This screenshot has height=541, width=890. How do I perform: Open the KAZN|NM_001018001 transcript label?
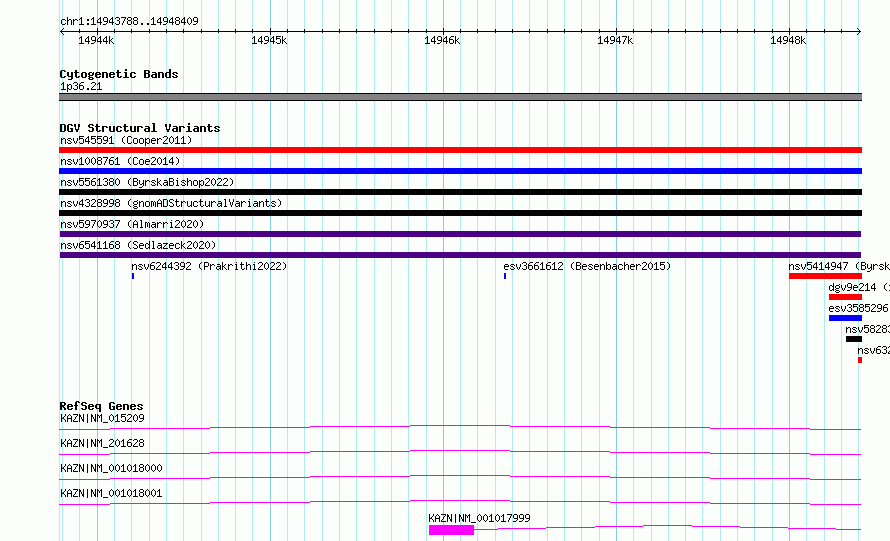(111, 493)
